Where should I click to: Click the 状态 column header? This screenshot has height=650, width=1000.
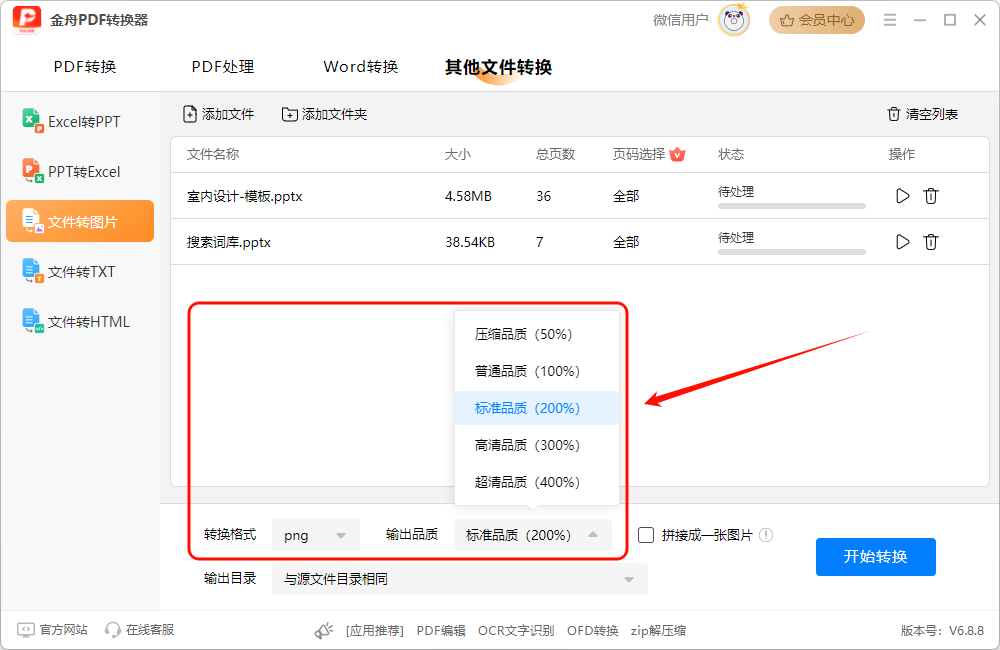(x=731, y=154)
